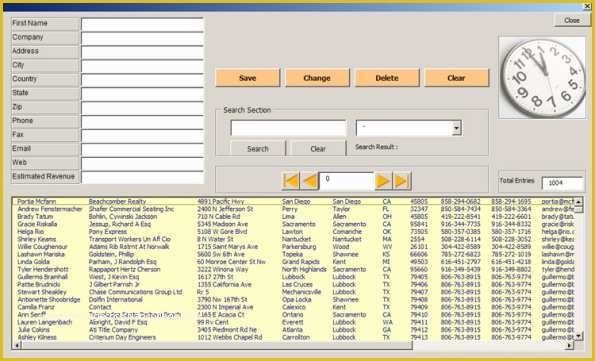Click the list's vertical scrollbar up arrow
The width and height of the screenshot is (595, 361).
point(578,202)
